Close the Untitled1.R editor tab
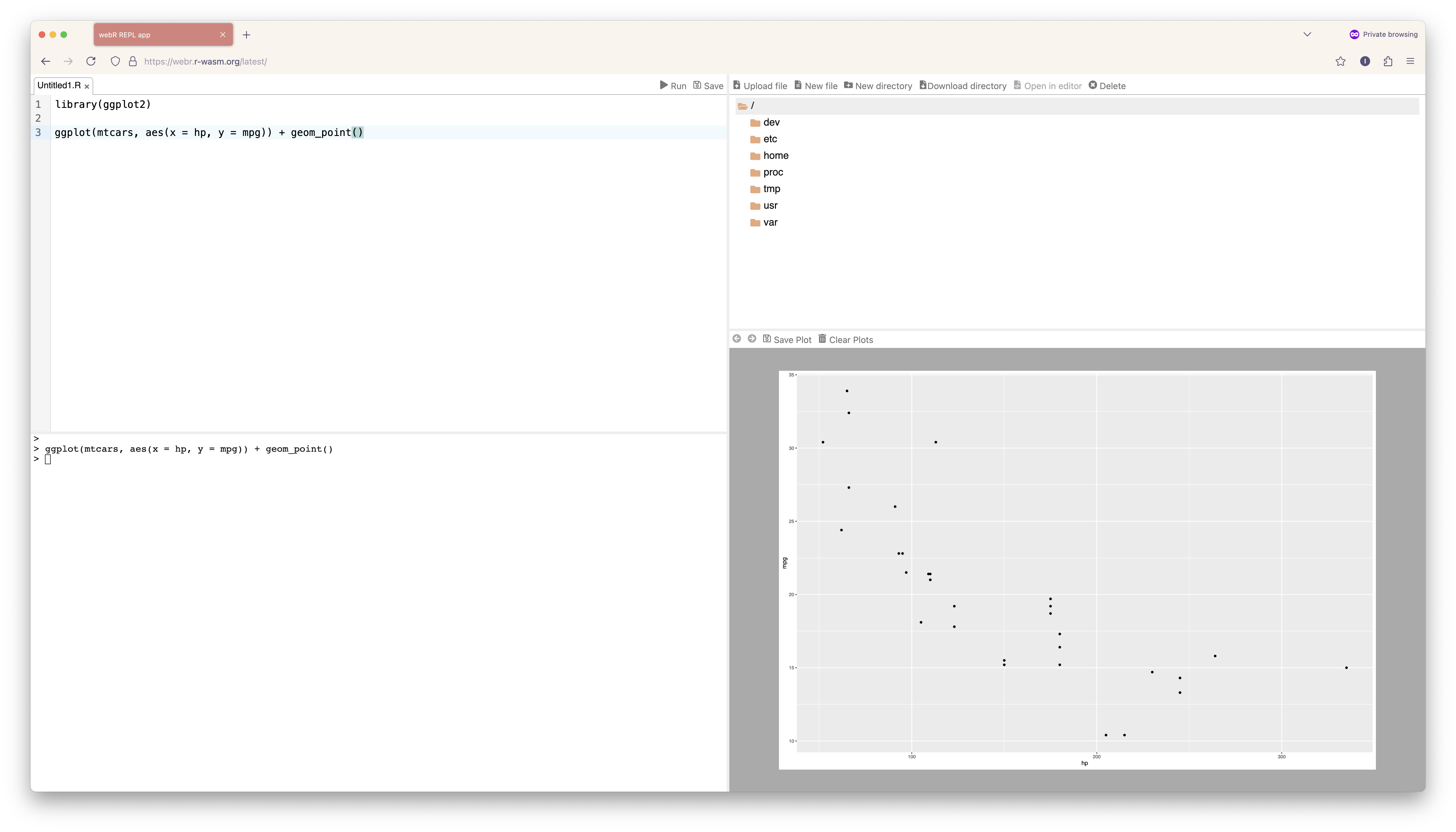Screen dimensions: 1456x832 point(87,86)
